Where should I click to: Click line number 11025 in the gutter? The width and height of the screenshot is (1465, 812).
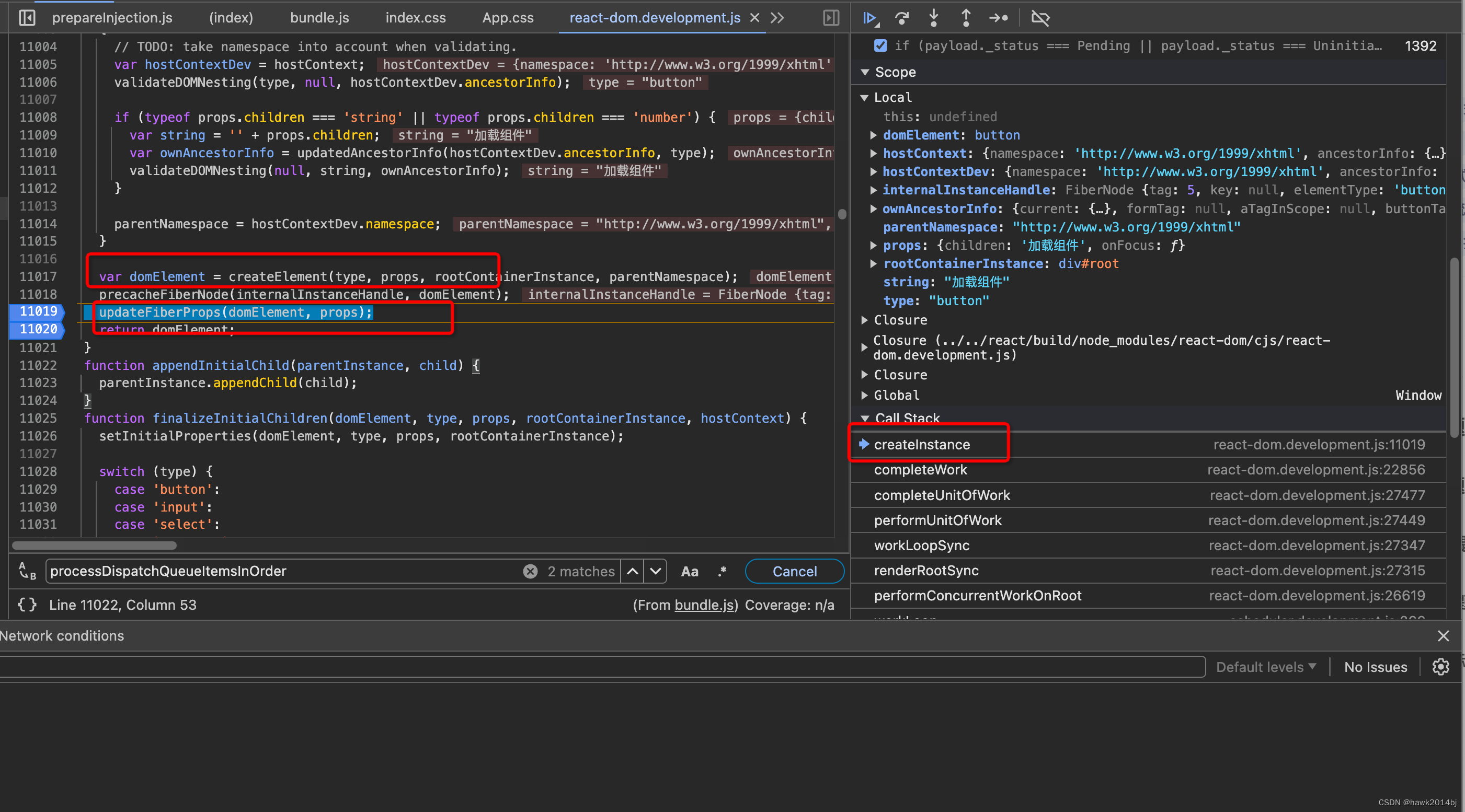coord(38,418)
